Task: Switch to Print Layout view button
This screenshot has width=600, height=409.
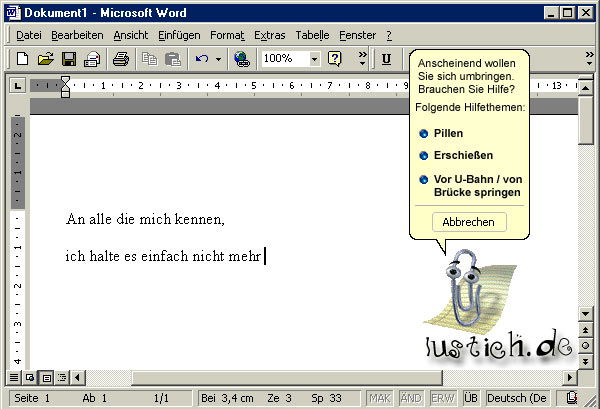Action: (x=46, y=378)
